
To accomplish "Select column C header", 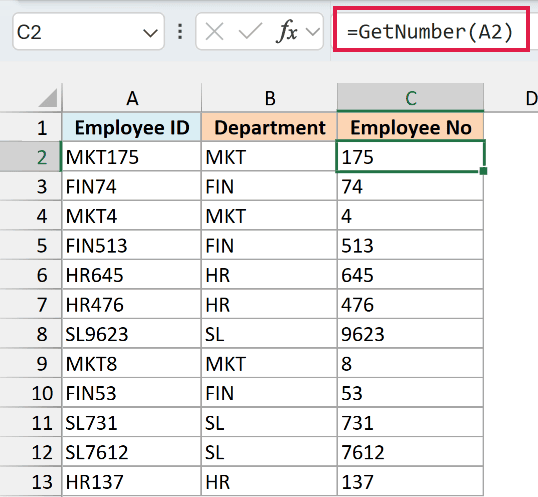I will click(410, 98).
